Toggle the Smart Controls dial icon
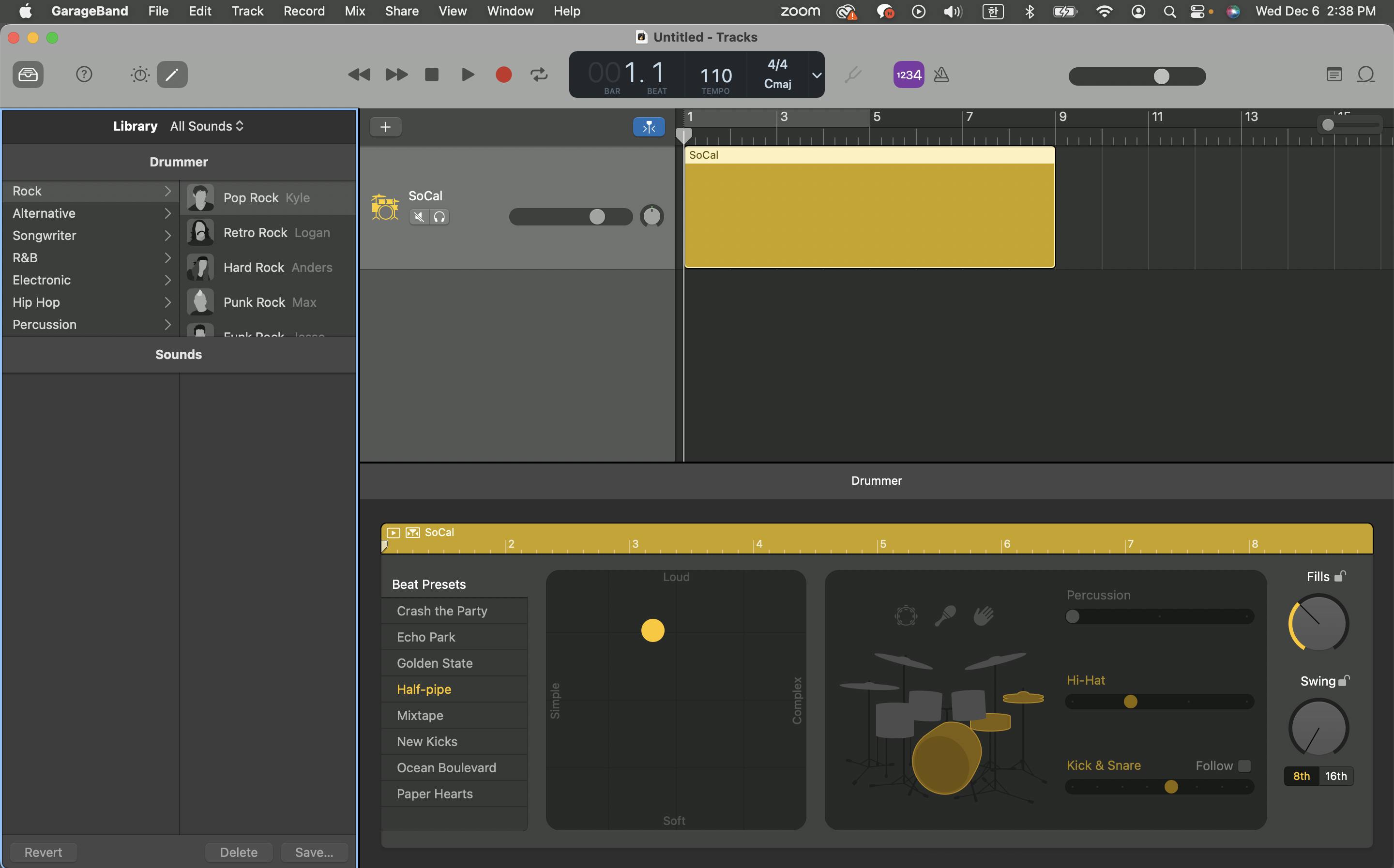 tap(140, 75)
